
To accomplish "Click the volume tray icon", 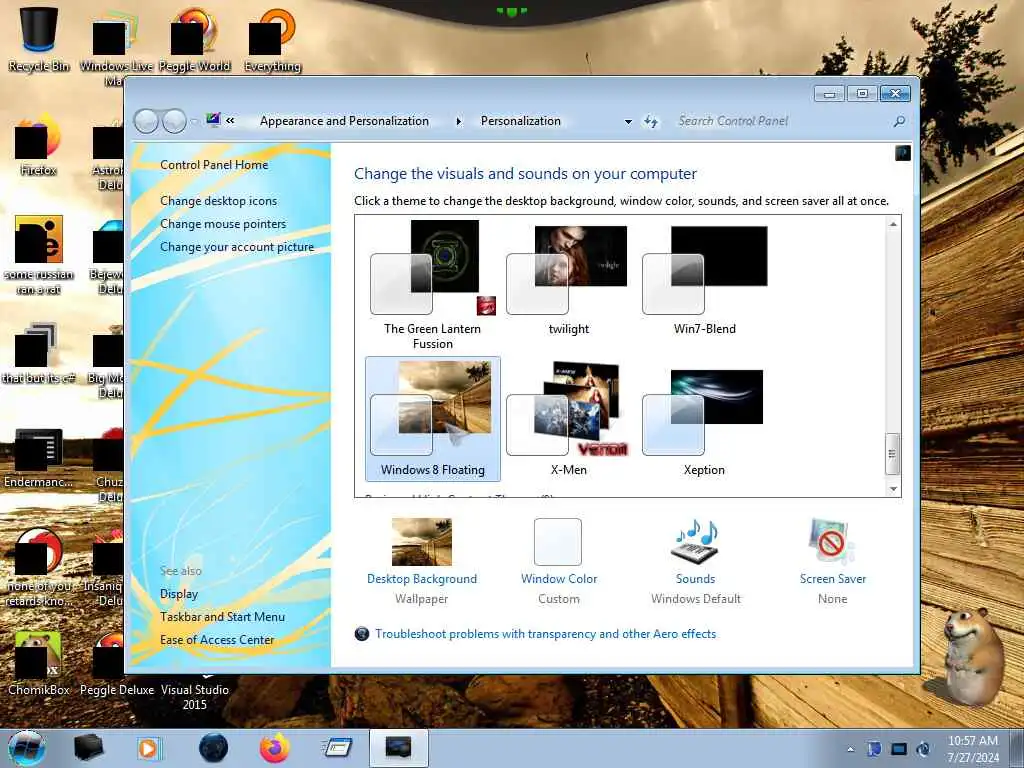I will pos(923,749).
